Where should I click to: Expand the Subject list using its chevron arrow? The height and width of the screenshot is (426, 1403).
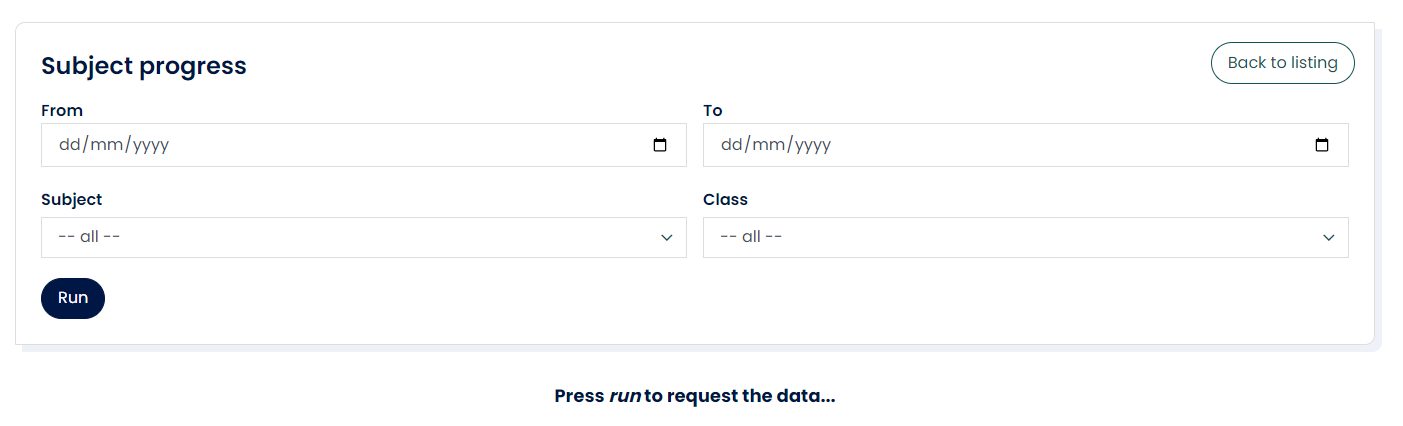coord(667,238)
